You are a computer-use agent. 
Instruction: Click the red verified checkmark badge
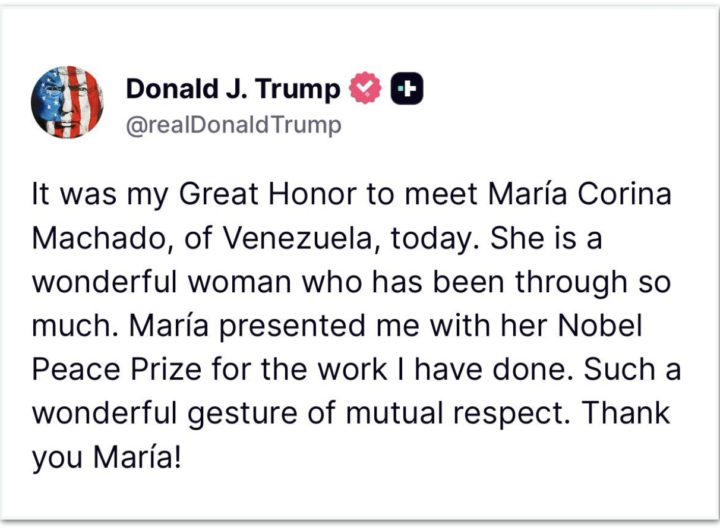[x=367, y=89]
